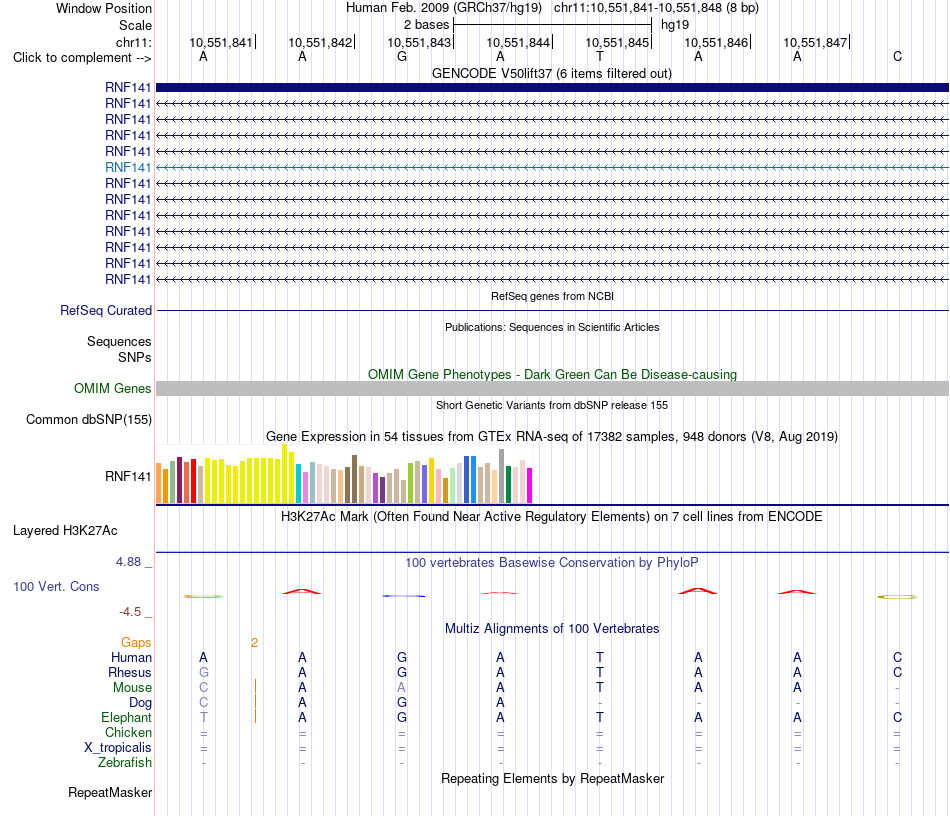Viewport: 950px width, 816px height.
Task: Click the light-blue highlighted RNF141 transcript label
Action: (x=128, y=167)
